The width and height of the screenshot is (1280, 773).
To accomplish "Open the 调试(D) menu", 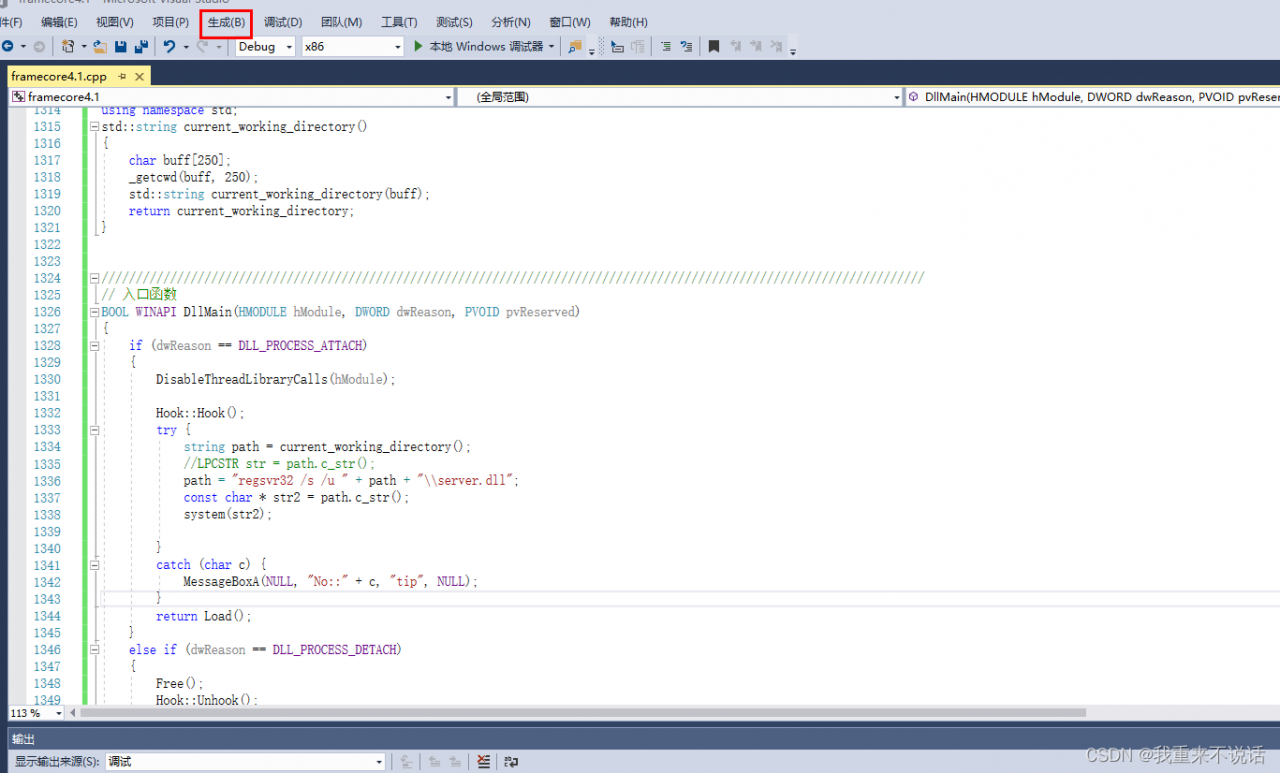I will 283,22.
